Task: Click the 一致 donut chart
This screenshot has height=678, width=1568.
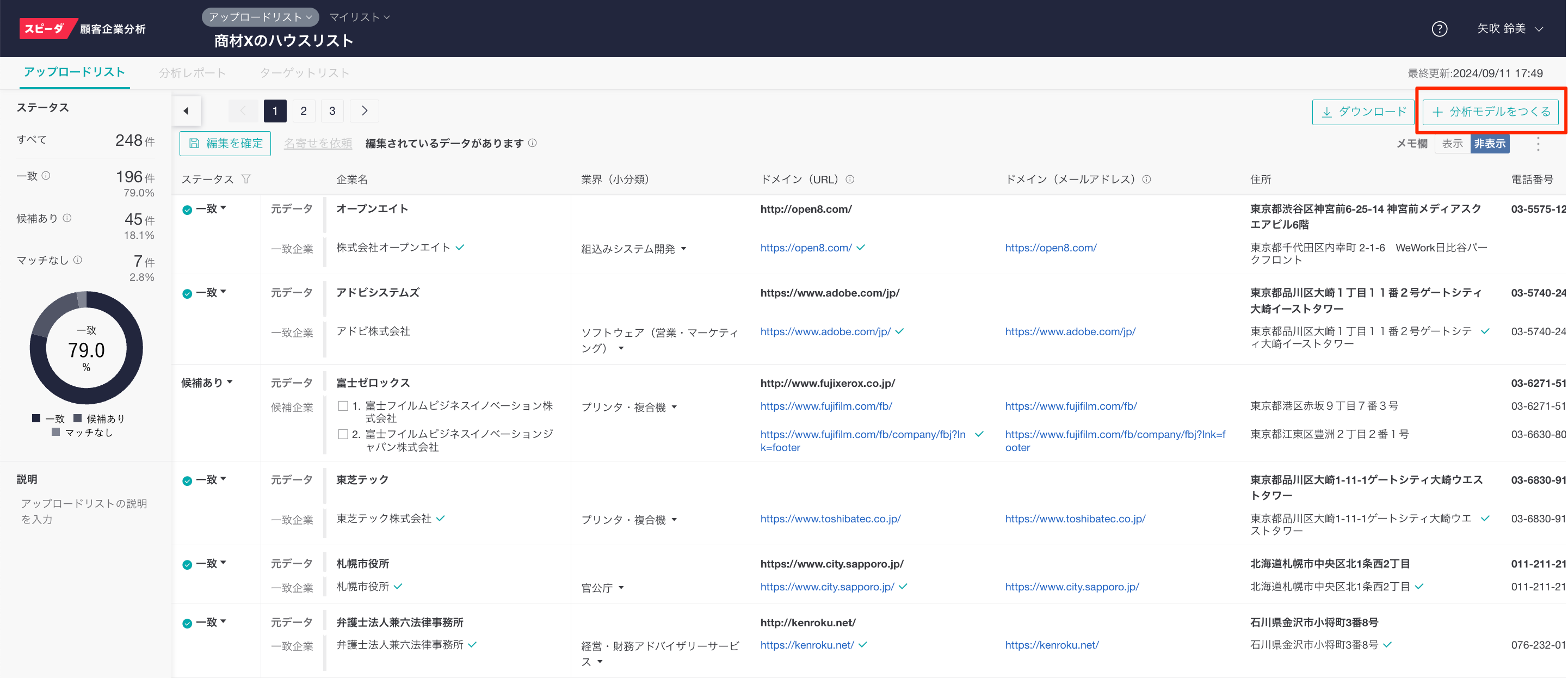Action: tap(87, 348)
